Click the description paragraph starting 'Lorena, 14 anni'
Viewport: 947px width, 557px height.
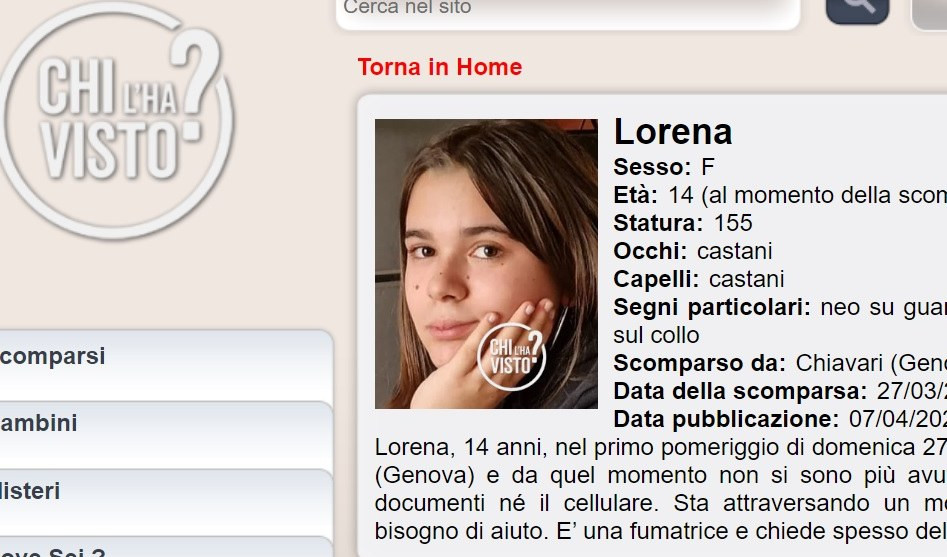661,489
